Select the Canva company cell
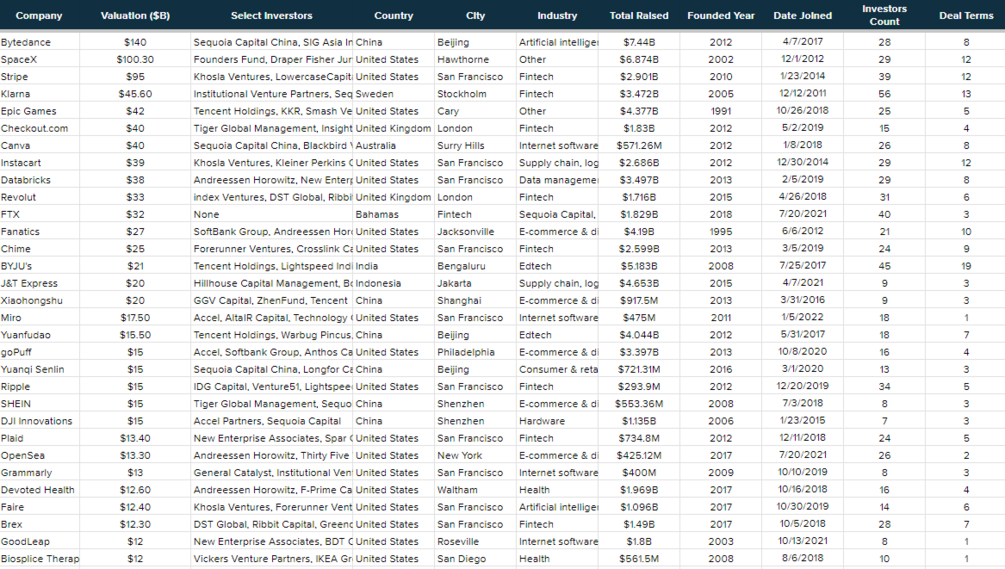 click(40, 146)
